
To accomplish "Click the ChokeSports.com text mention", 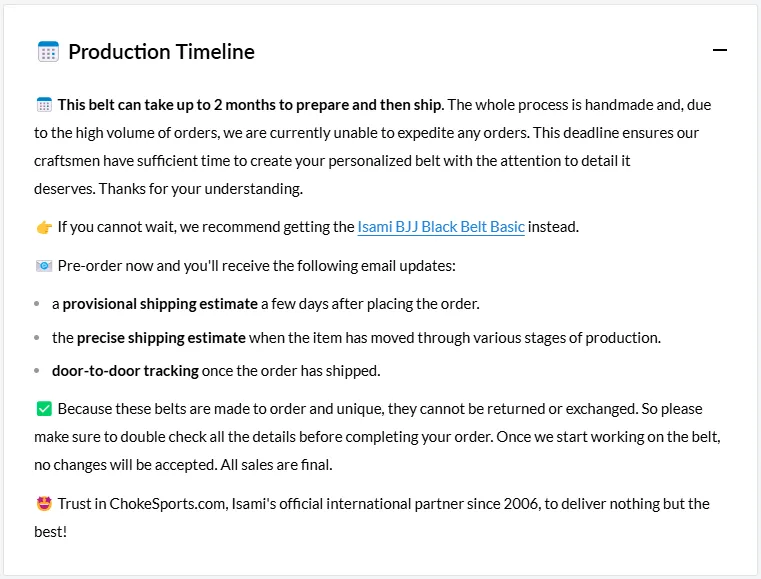I will pos(167,504).
